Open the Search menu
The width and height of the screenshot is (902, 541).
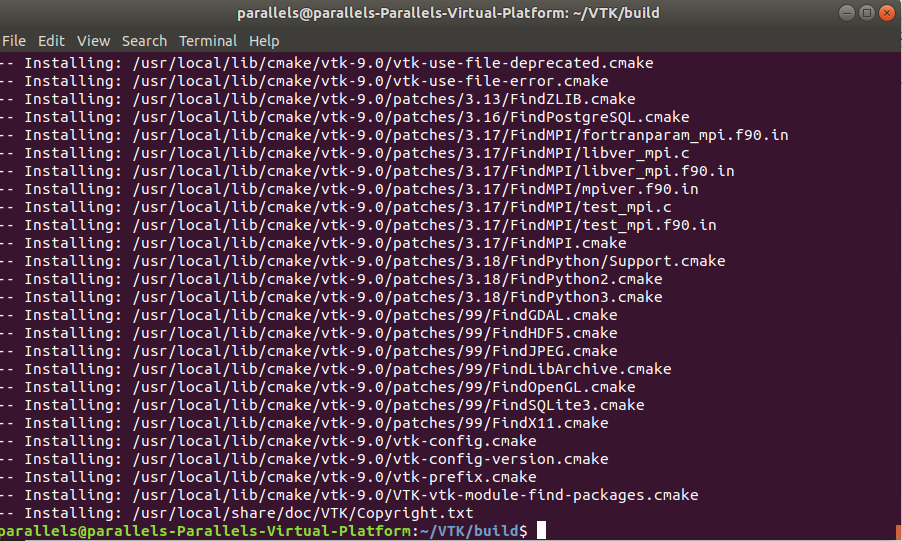144,41
